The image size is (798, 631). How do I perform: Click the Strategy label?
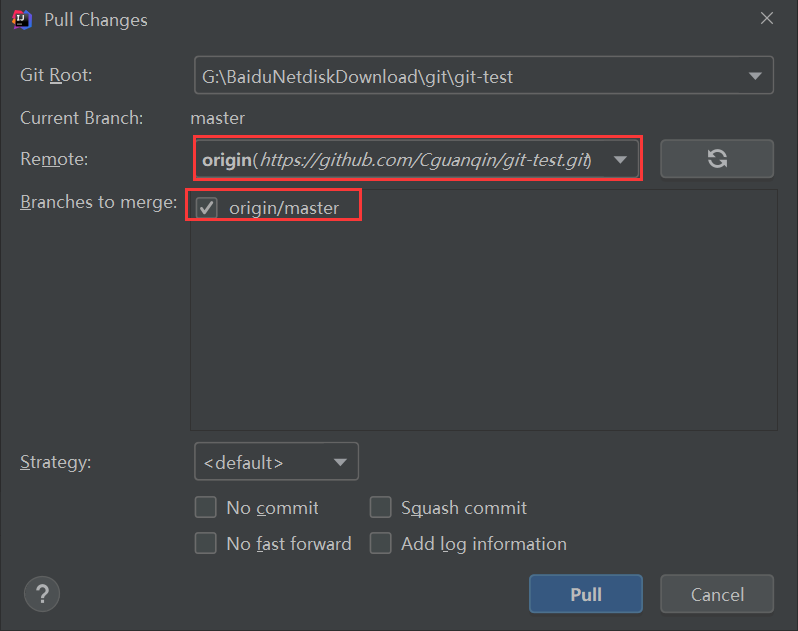[56, 463]
